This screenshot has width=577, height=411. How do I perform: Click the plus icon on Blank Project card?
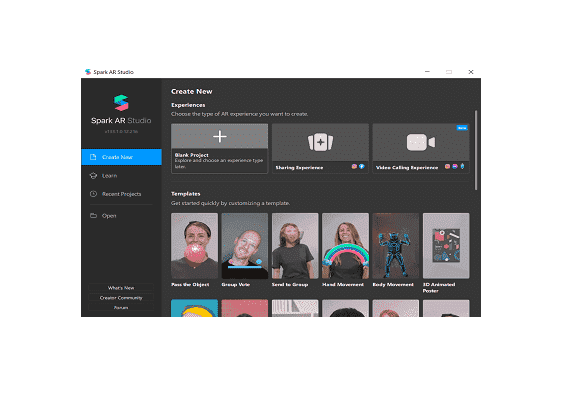[x=220, y=137]
